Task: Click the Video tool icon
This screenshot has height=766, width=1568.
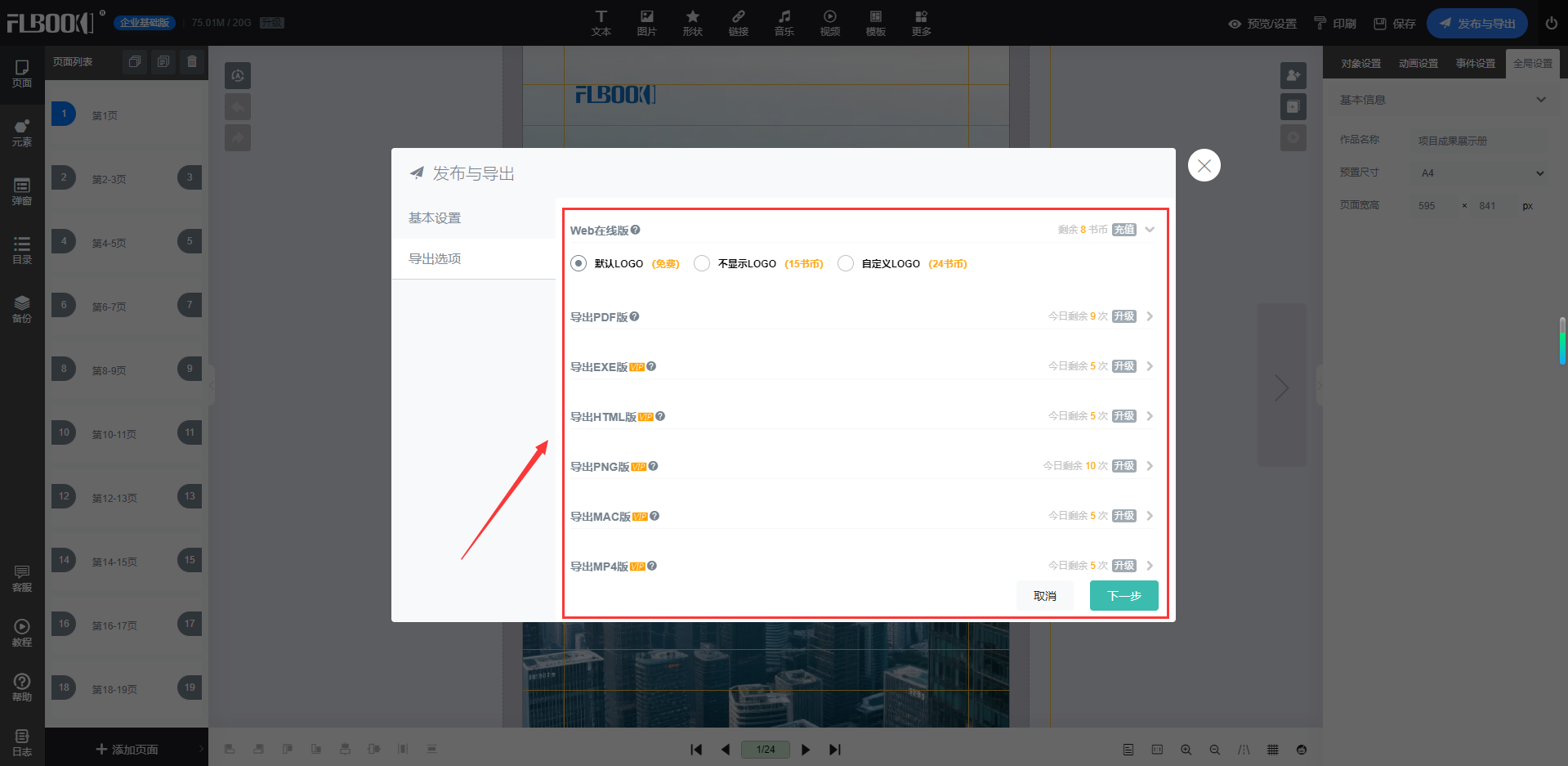Action: (829, 23)
